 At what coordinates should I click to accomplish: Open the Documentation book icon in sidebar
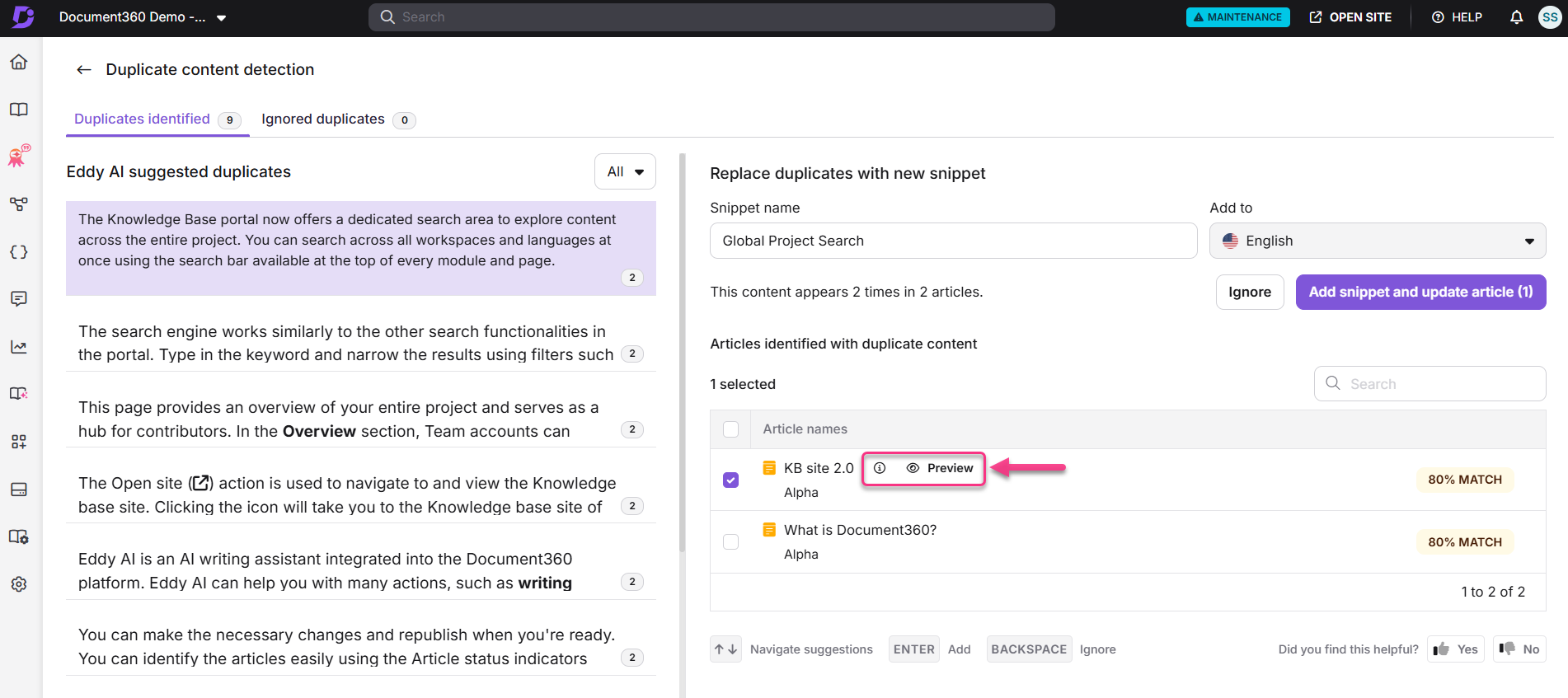tap(19, 110)
